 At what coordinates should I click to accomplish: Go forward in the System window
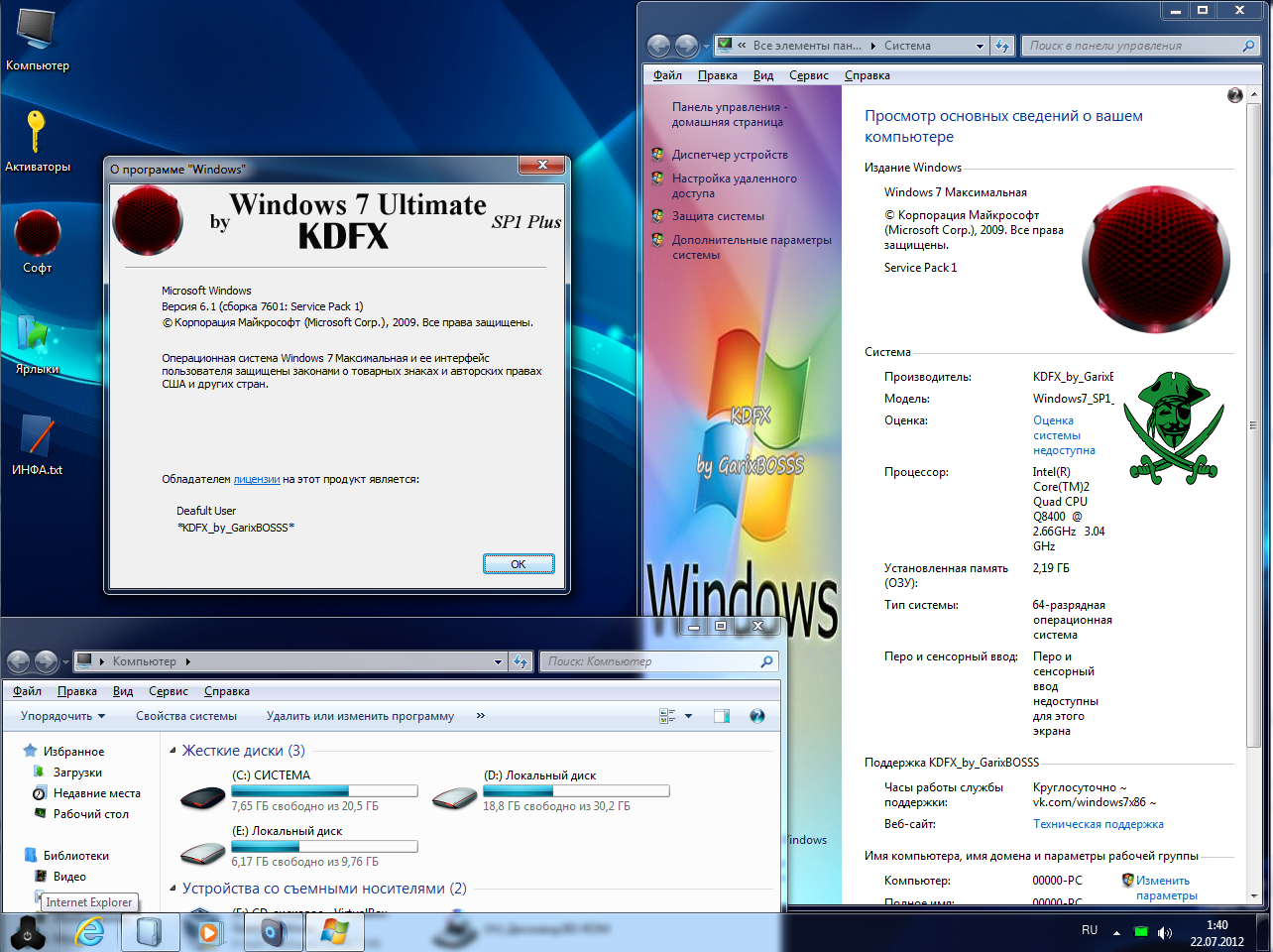686,46
